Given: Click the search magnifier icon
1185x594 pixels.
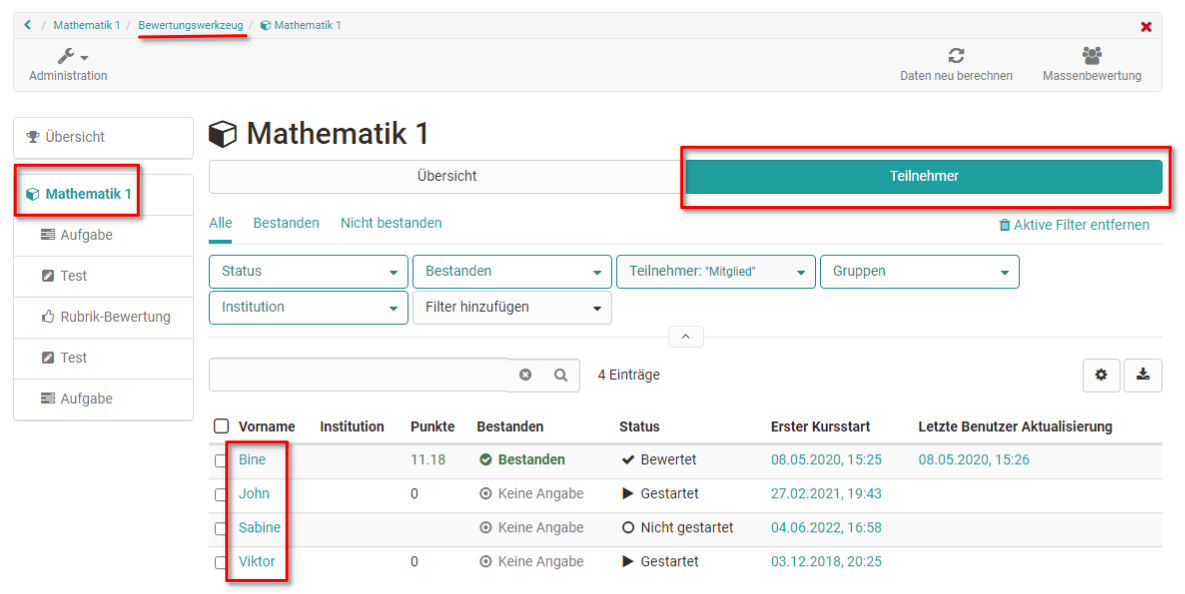Looking at the screenshot, I should tap(561, 375).
